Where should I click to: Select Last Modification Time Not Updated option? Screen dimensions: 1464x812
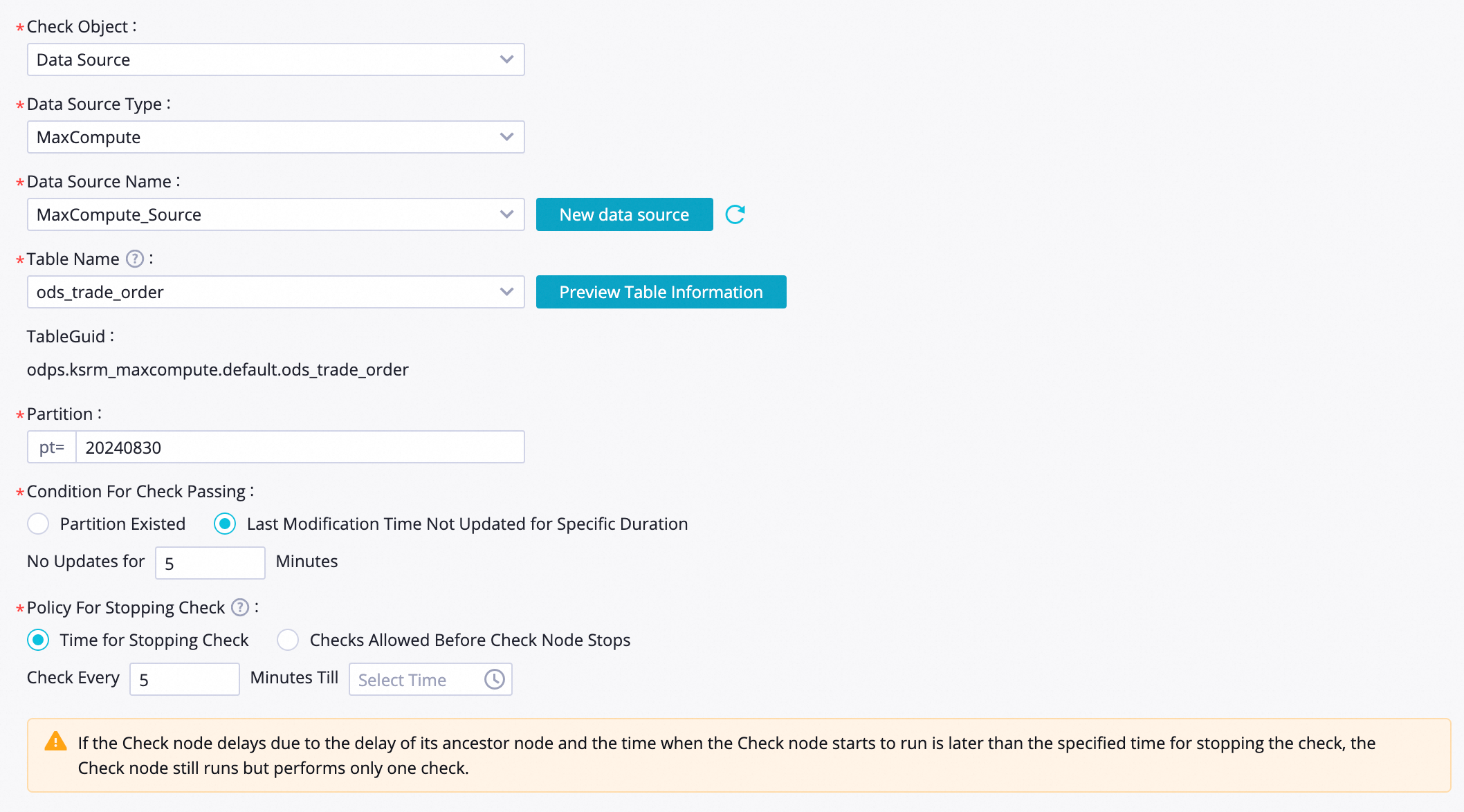click(x=224, y=524)
